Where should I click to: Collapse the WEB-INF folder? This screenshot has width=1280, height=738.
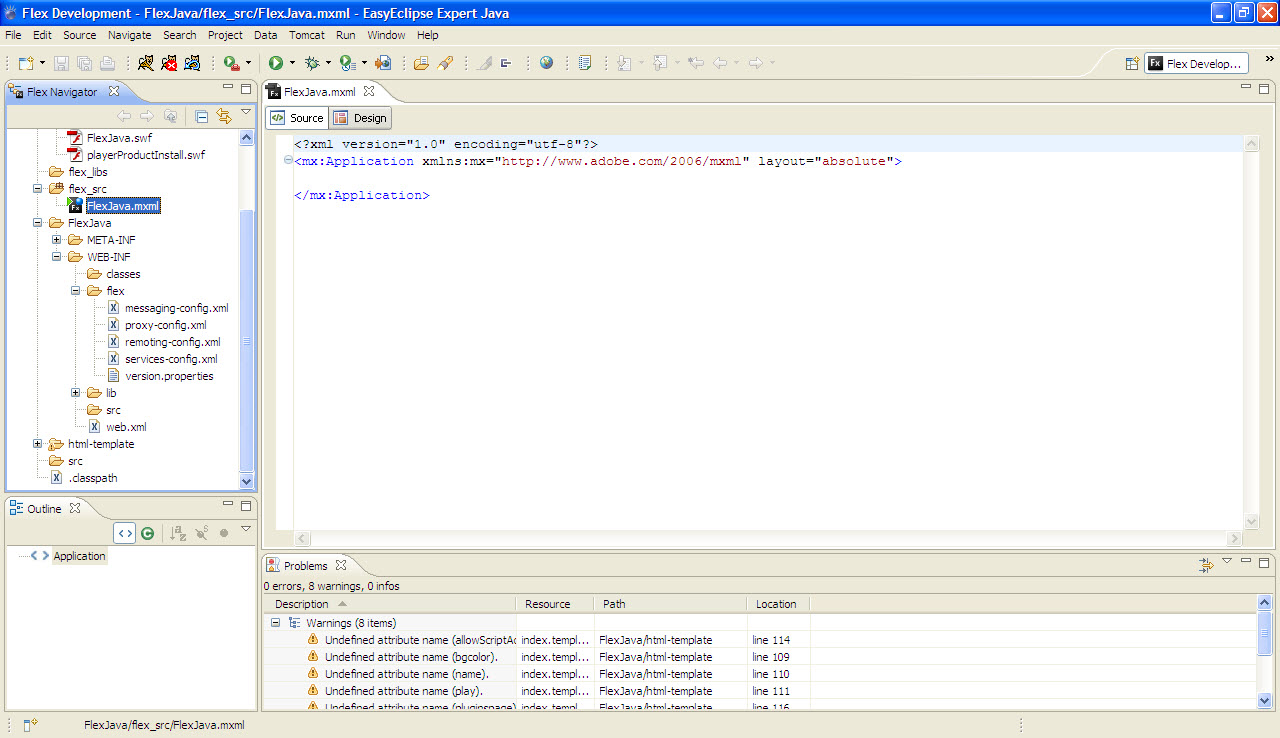click(57, 257)
